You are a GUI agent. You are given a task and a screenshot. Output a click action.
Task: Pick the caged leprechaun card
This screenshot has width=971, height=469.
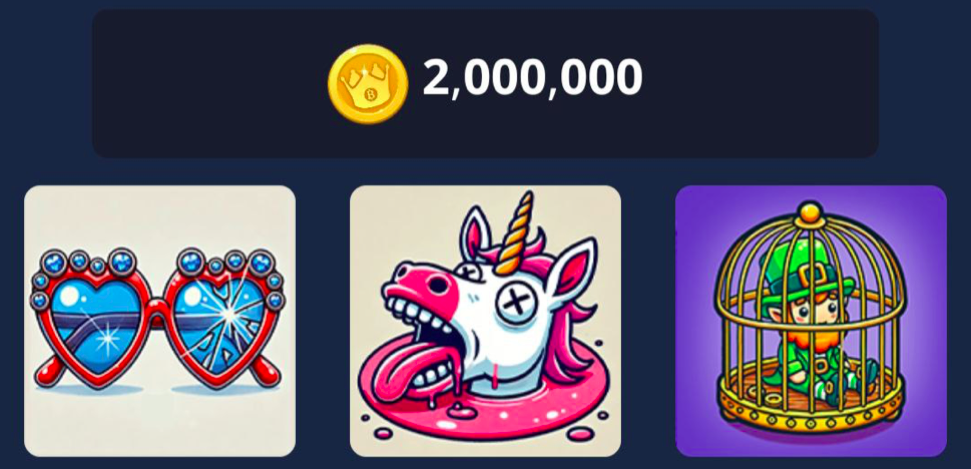tap(811, 321)
